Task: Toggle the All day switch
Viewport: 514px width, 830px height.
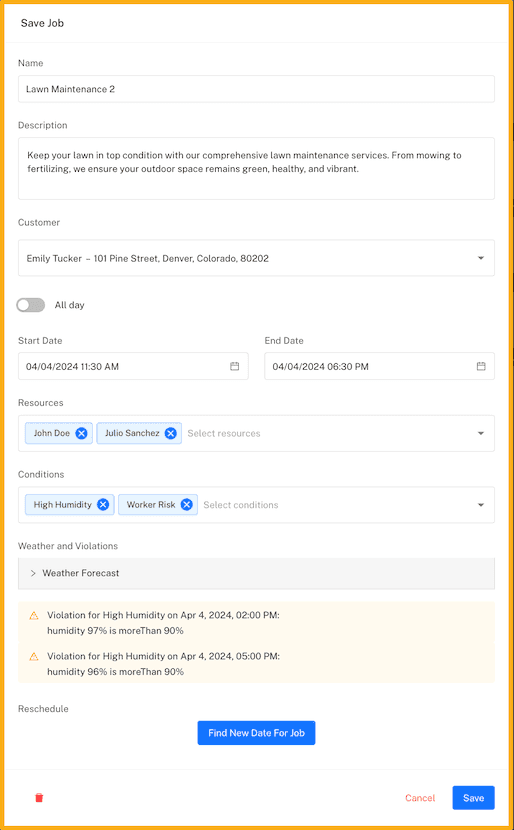Action: tap(31, 305)
